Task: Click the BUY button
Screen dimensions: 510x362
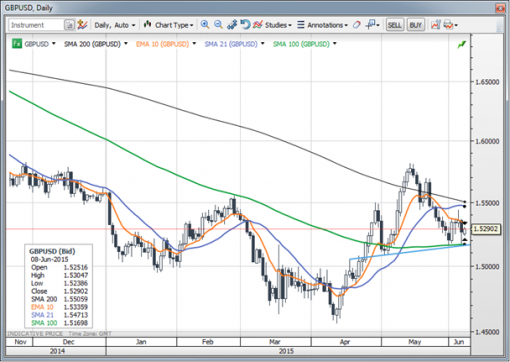Action: coord(415,25)
